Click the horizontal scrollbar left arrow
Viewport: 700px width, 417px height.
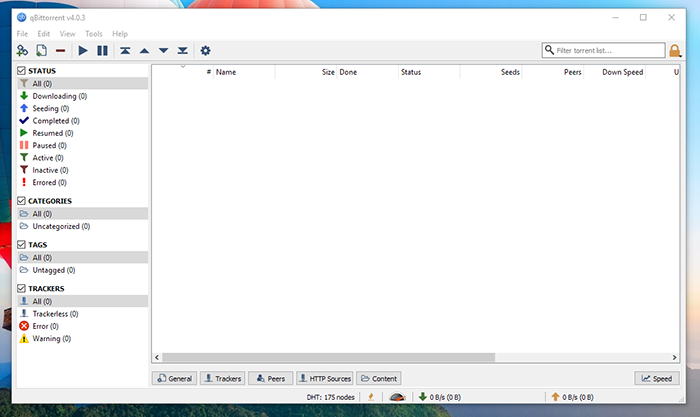point(157,357)
